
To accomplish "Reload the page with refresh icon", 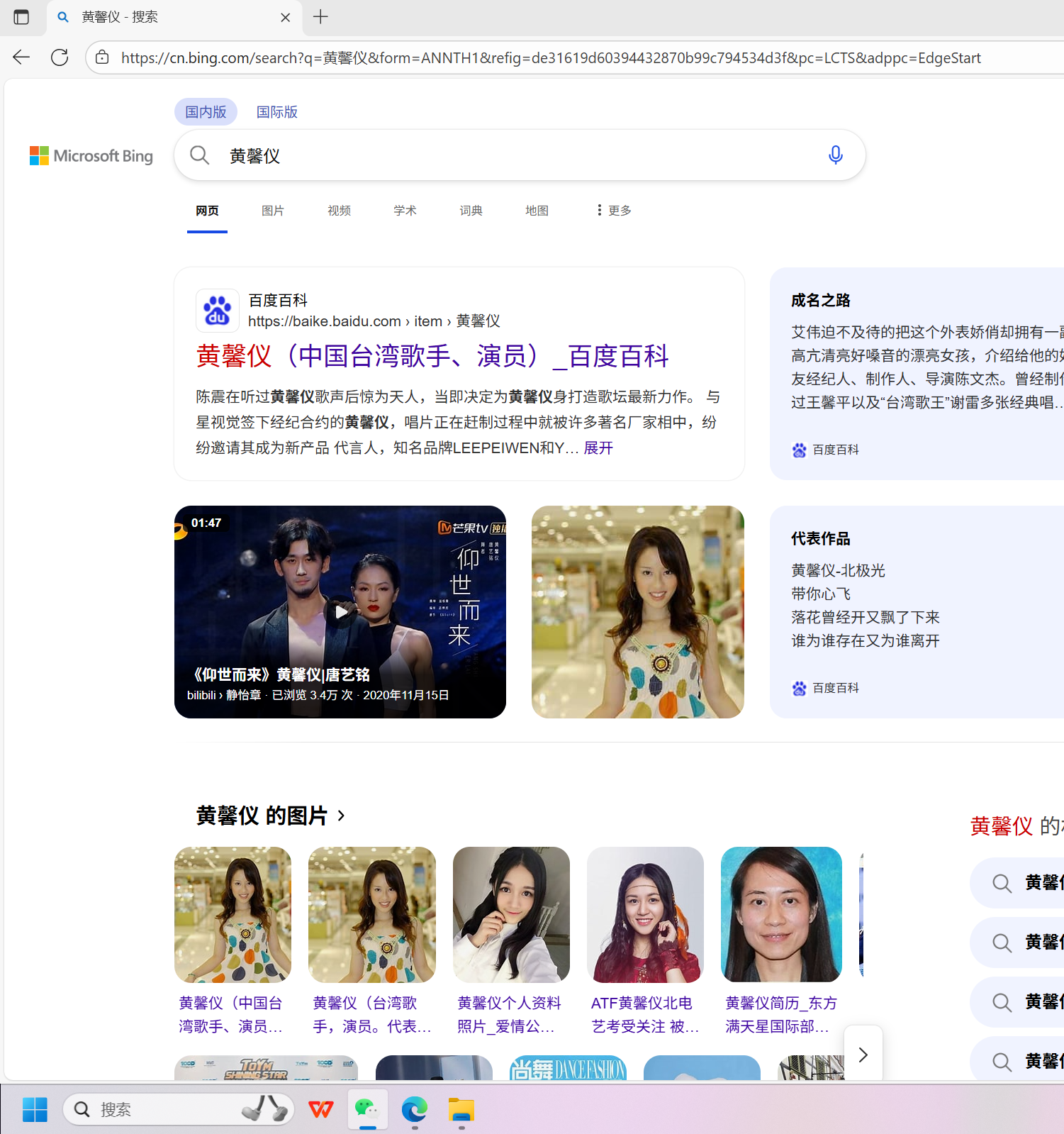I will pyautogui.click(x=60, y=57).
